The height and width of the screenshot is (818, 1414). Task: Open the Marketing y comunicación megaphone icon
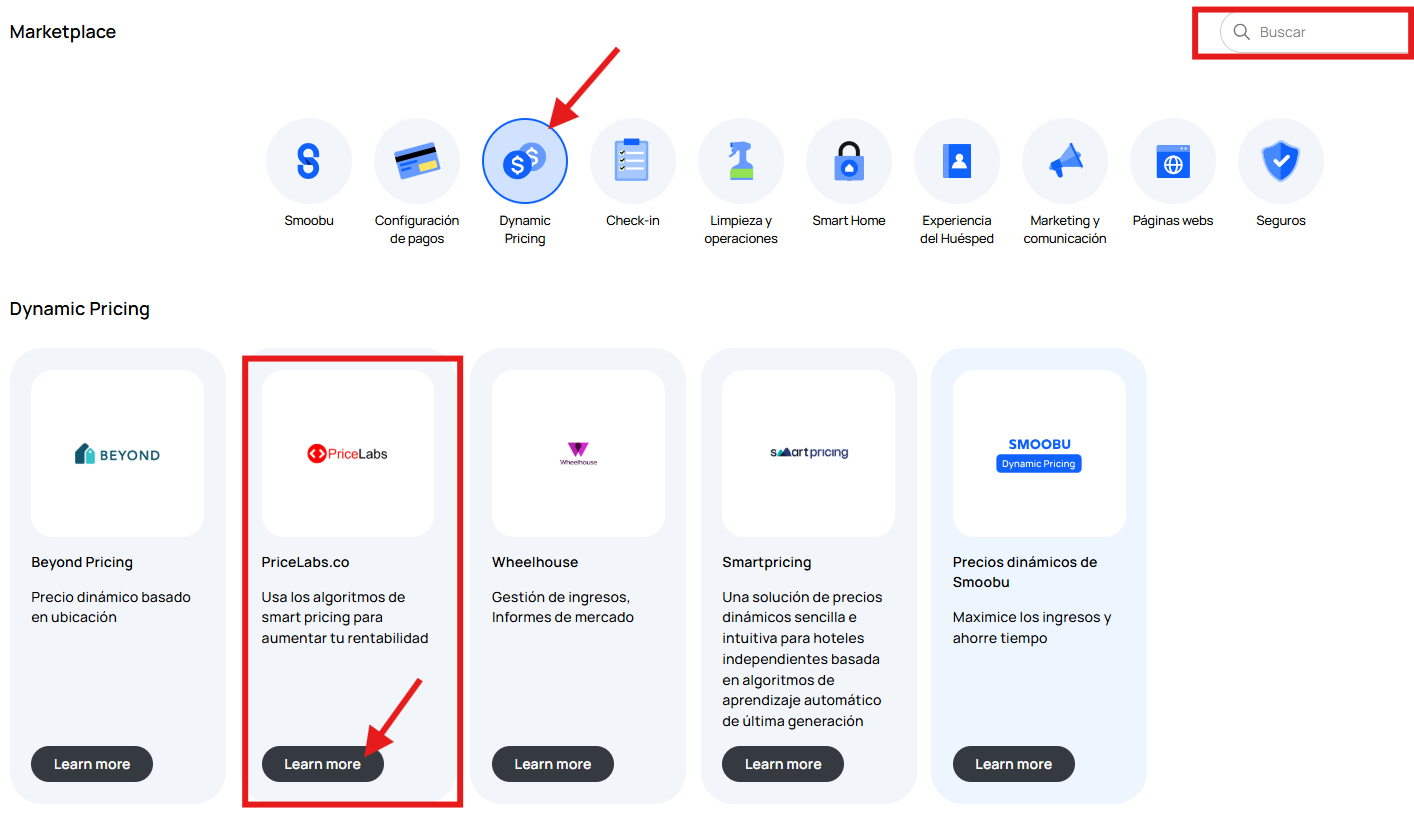click(1065, 161)
